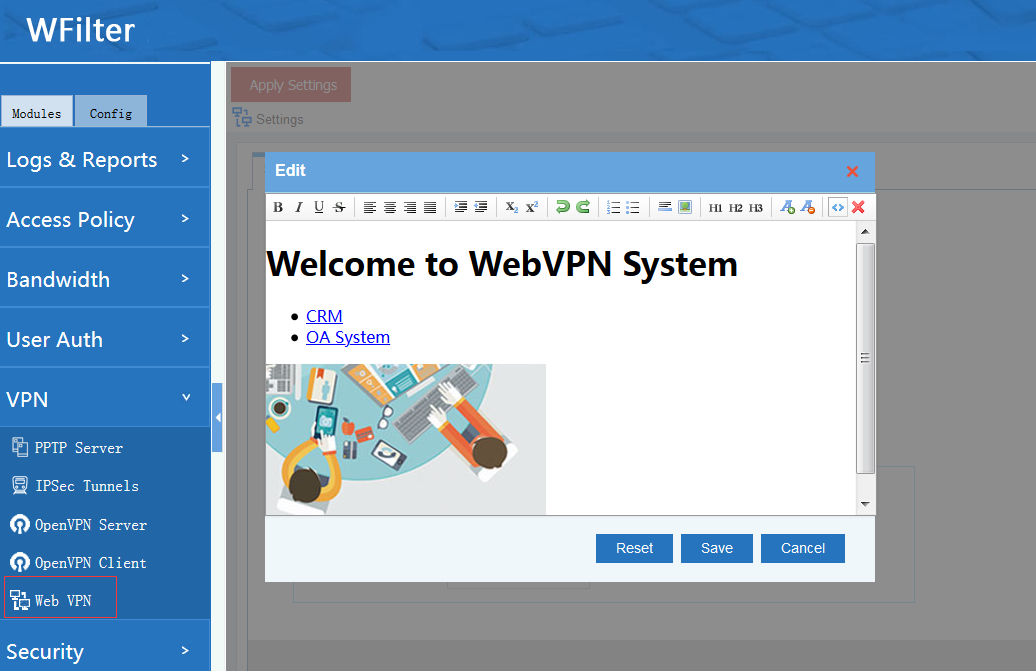Insert bulleted list

coord(633,207)
